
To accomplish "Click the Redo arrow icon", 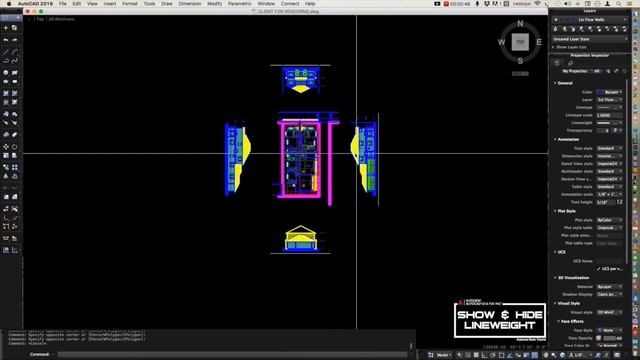I will [x=15, y=40].
